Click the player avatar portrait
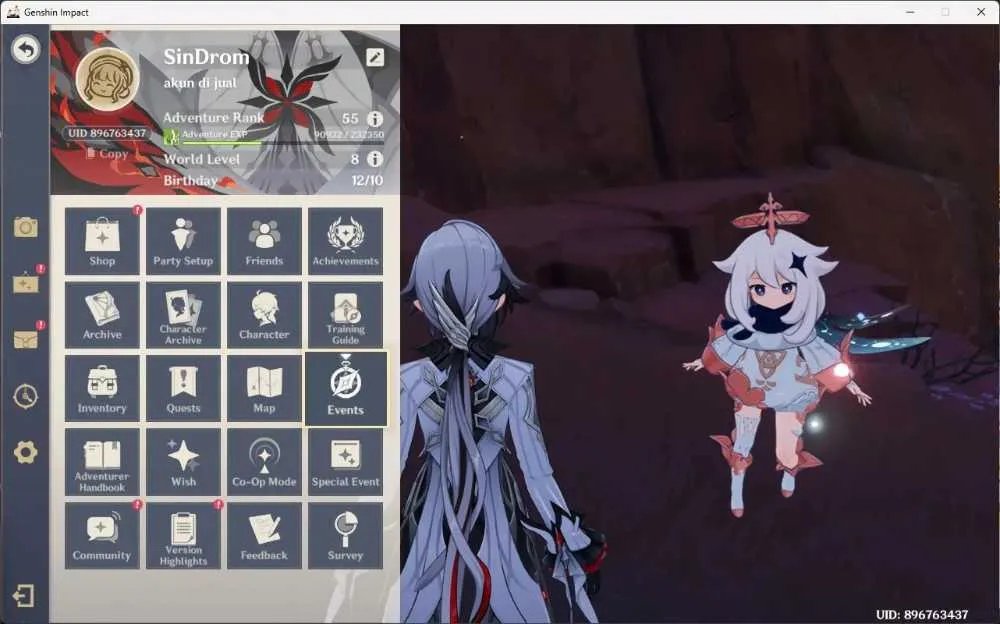1000x624 pixels. click(x=107, y=79)
